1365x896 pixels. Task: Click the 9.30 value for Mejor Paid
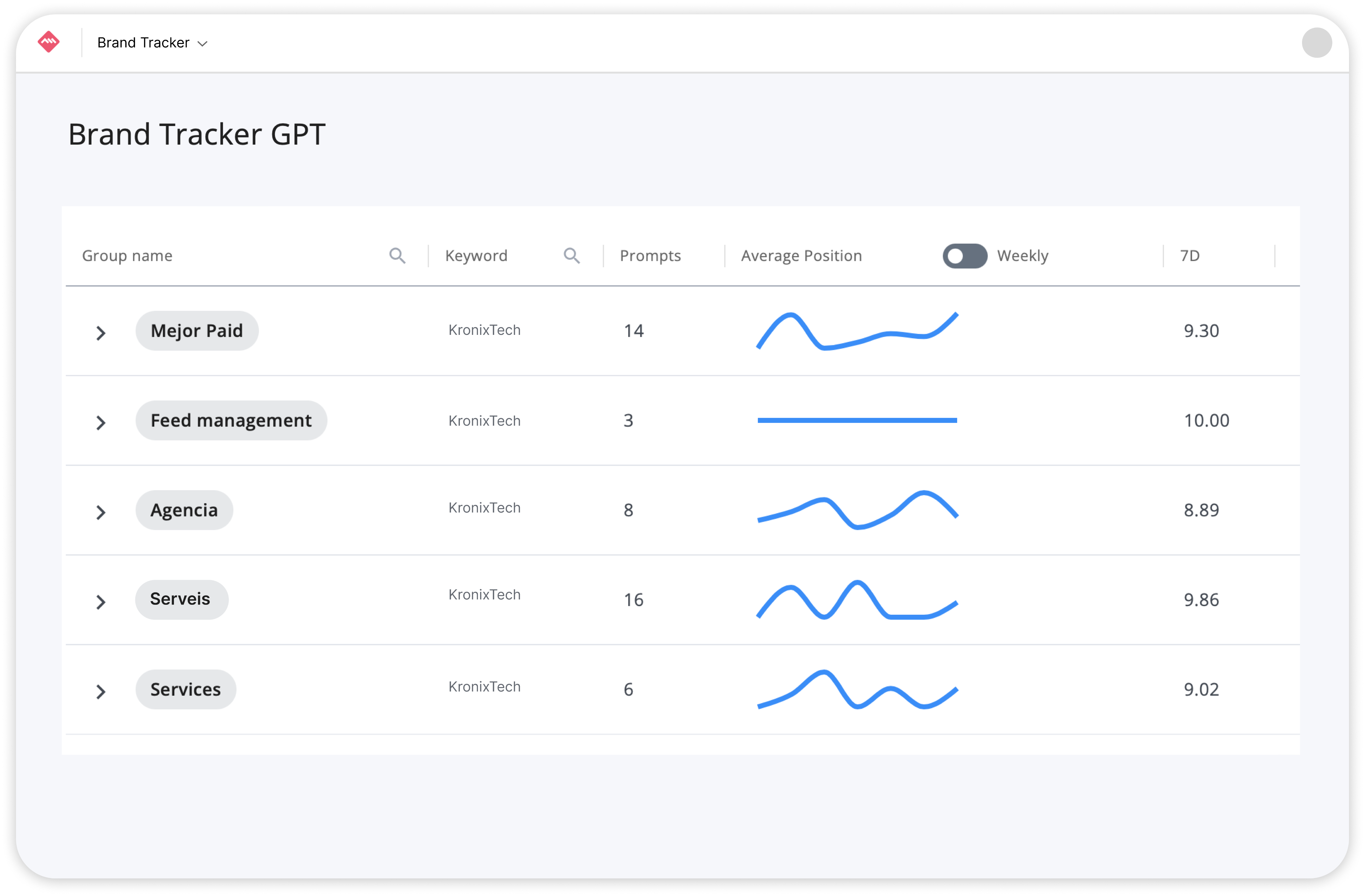click(x=1202, y=331)
